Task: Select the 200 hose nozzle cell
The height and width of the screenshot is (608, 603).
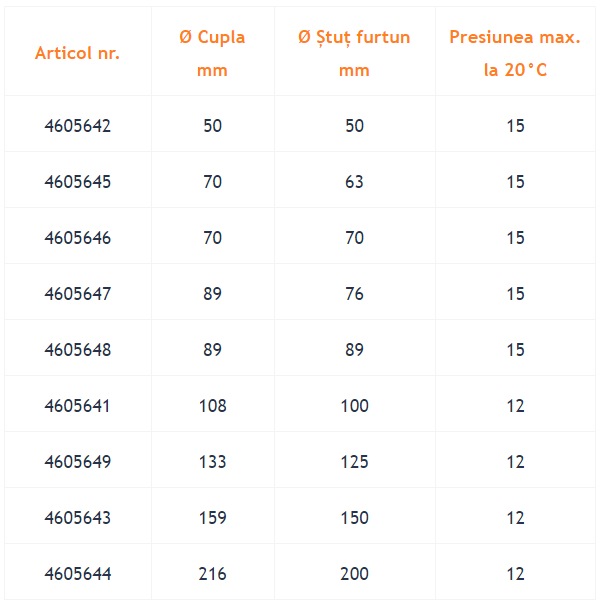Action: (354, 574)
